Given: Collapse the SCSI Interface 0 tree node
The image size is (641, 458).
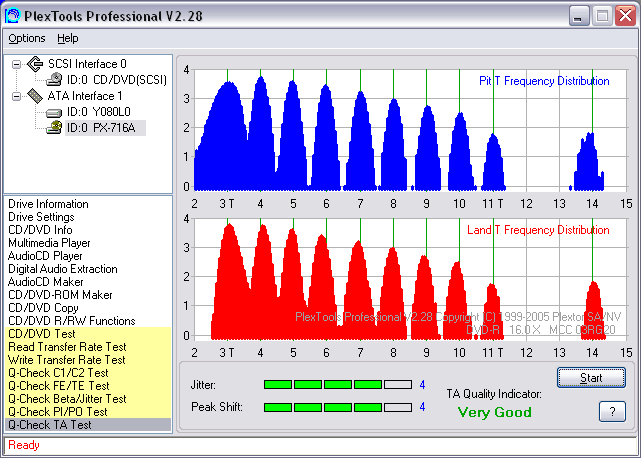Looking at the screenshot, I should click(16, 64).
